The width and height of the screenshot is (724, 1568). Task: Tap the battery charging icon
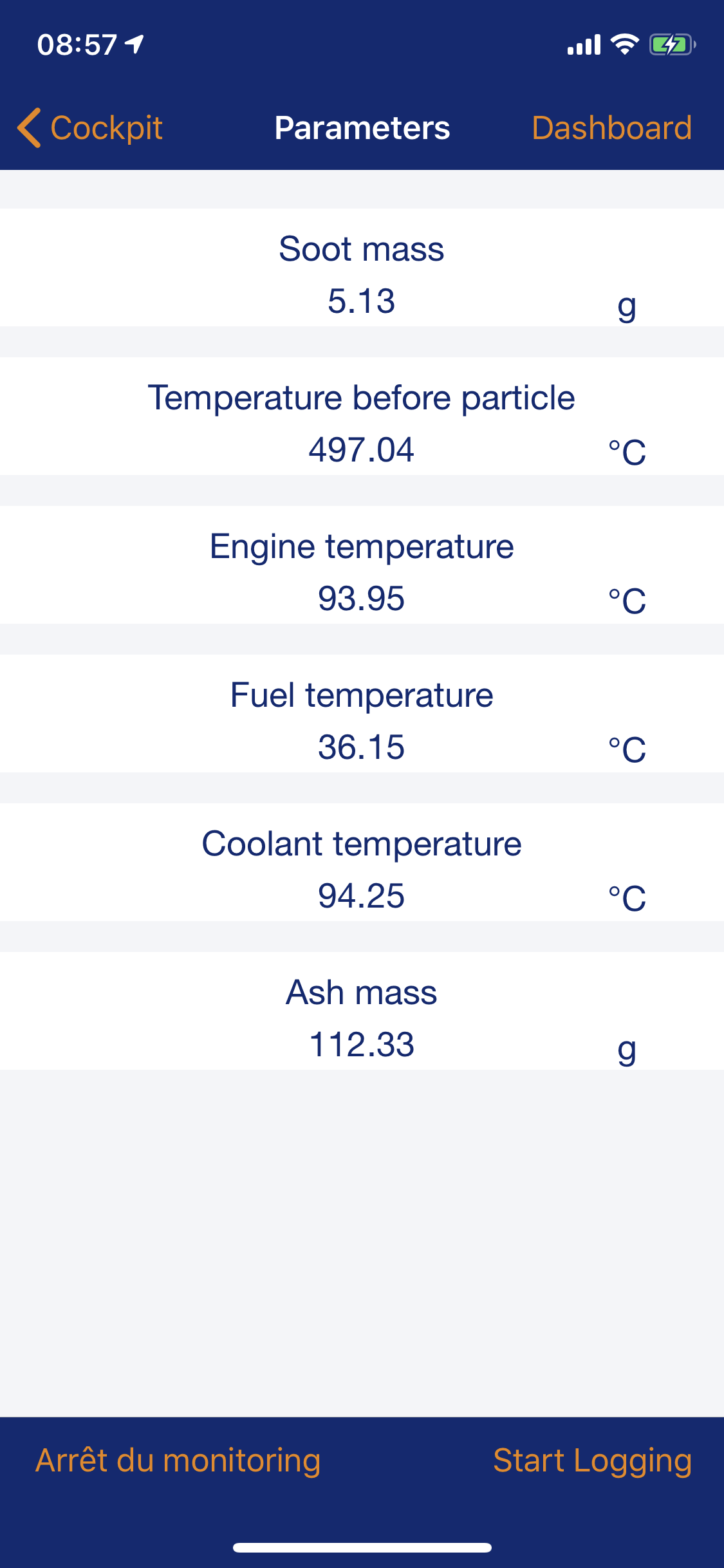coord(672,44)
